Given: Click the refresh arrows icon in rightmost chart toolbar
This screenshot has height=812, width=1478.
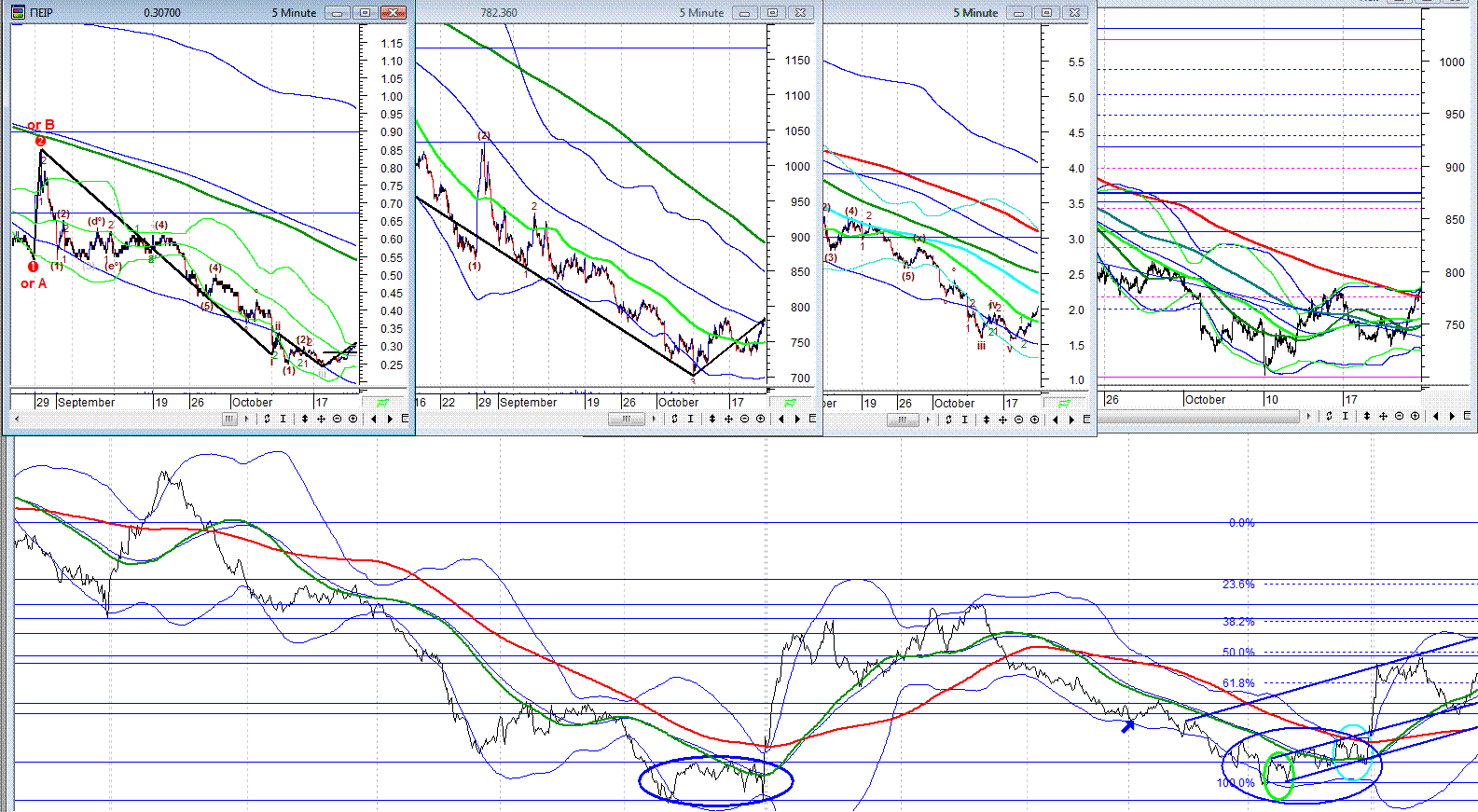Looking at the screenshot, I should (x=1329, y=416).
